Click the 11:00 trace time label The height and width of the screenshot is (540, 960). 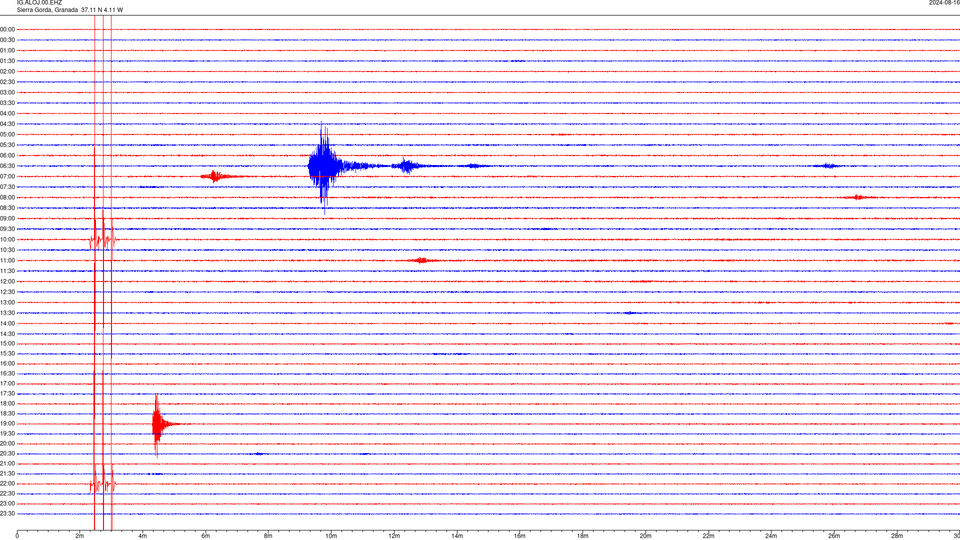(x=7, y=261)
